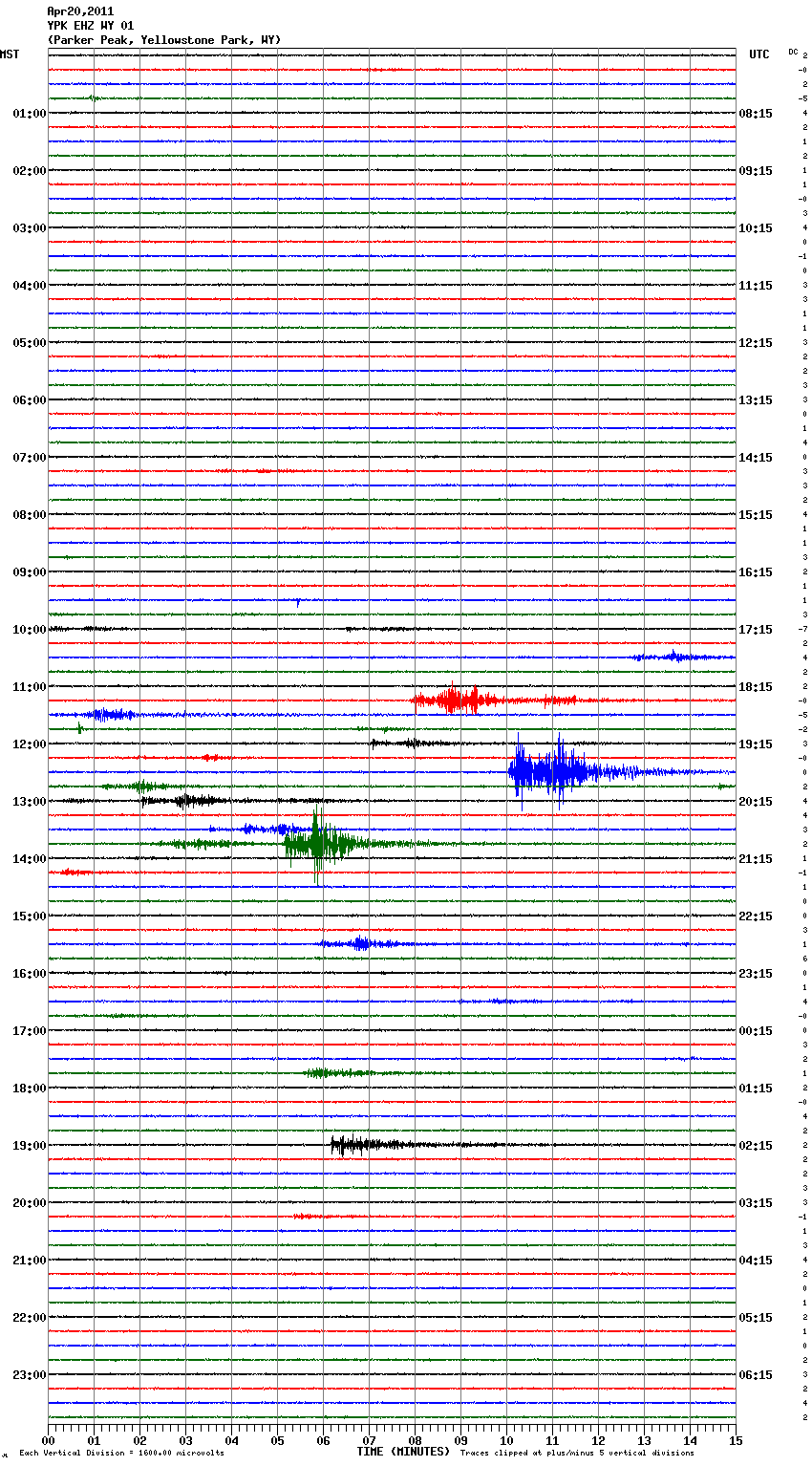Screen dimensions: 812x1466
Task: Select the 11:00 MST row label
Action: point(30,687)
